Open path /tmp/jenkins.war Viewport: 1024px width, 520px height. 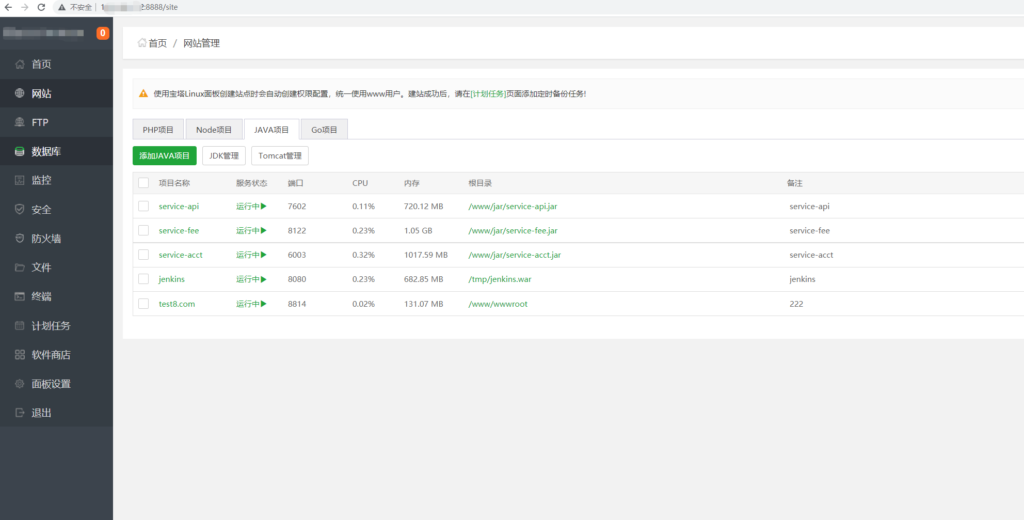[501, 279]
